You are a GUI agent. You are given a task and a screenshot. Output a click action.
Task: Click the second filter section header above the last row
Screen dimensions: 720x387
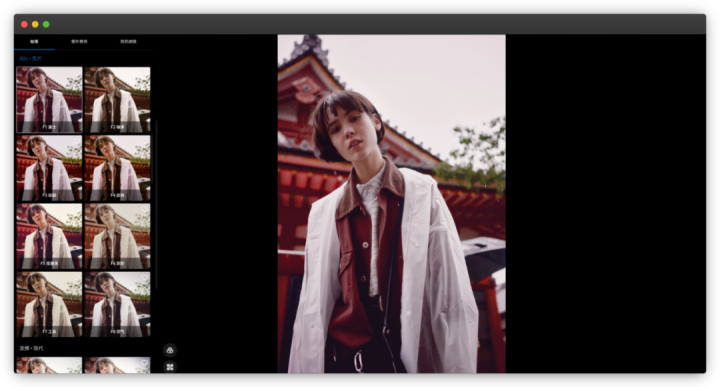[32, 348]
